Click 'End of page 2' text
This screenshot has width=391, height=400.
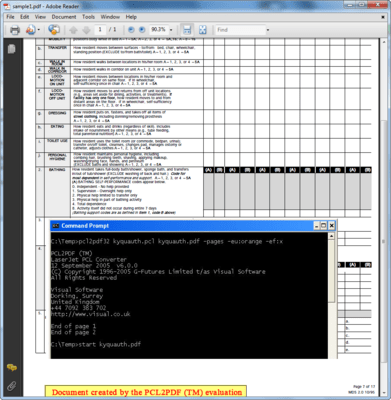[73, 332]
